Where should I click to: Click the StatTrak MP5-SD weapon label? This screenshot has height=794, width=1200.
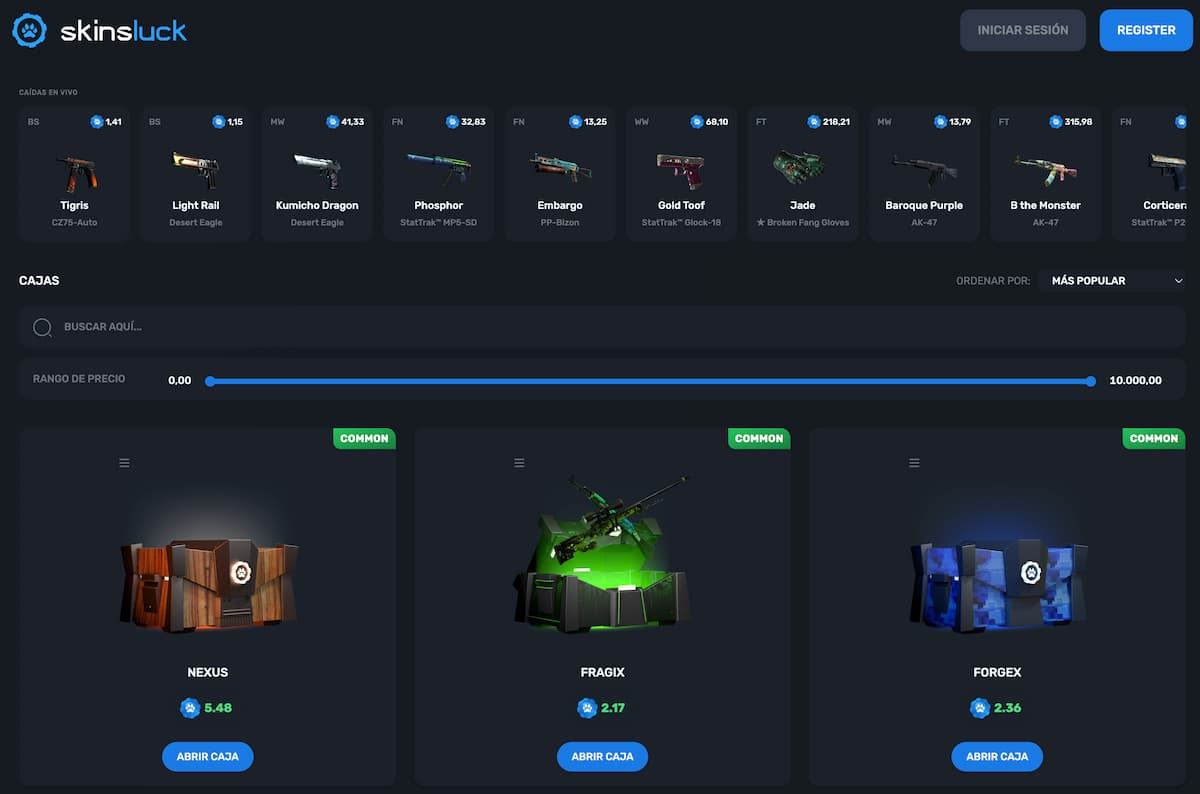tap(438, 223)
